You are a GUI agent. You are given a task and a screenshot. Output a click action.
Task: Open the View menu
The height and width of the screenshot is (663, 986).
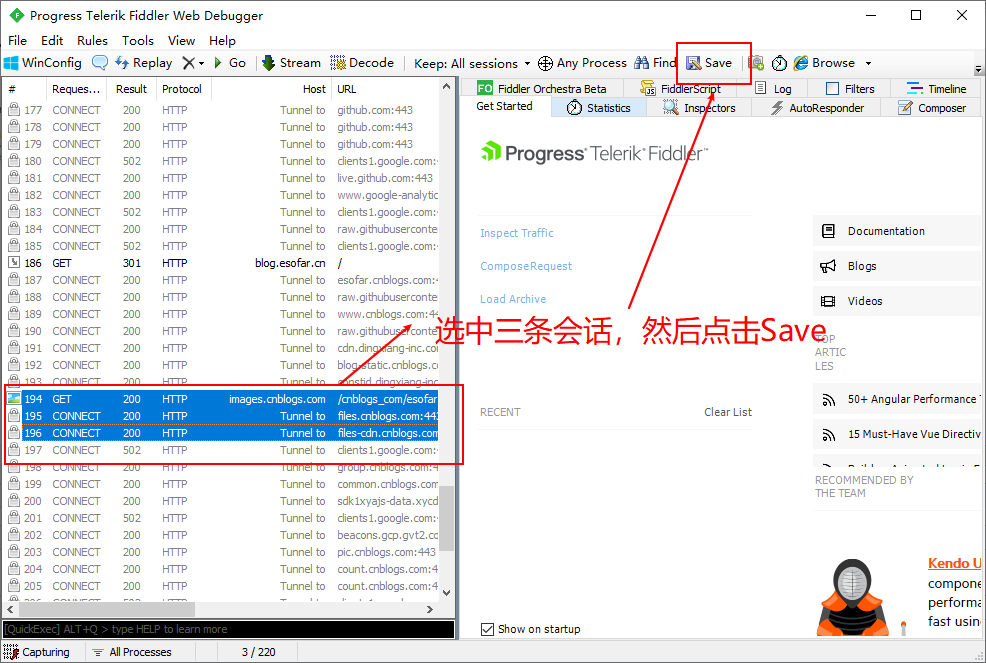181,40
